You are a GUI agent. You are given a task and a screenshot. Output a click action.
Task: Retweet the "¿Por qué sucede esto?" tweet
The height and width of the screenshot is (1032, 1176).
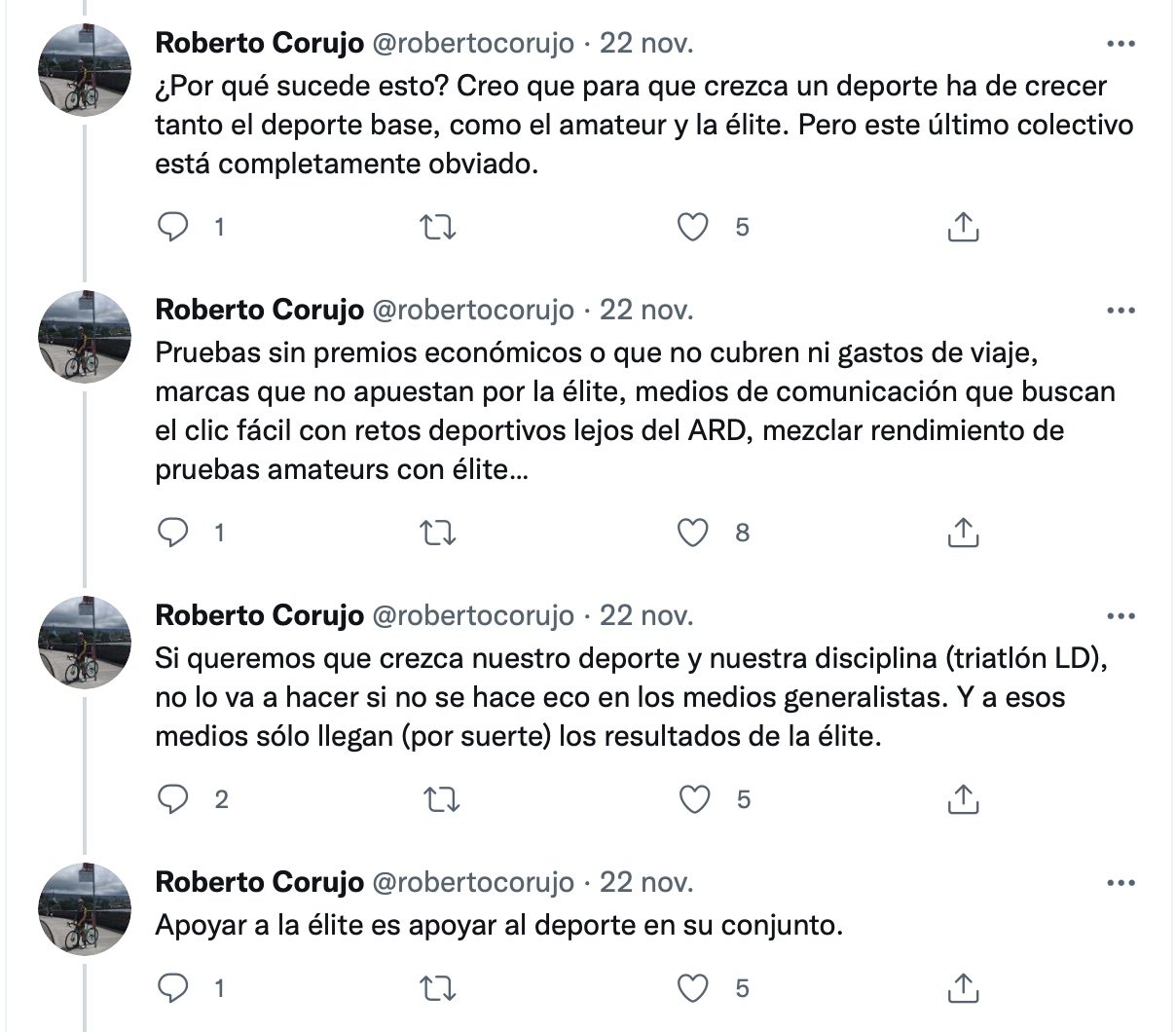[437, 227]
